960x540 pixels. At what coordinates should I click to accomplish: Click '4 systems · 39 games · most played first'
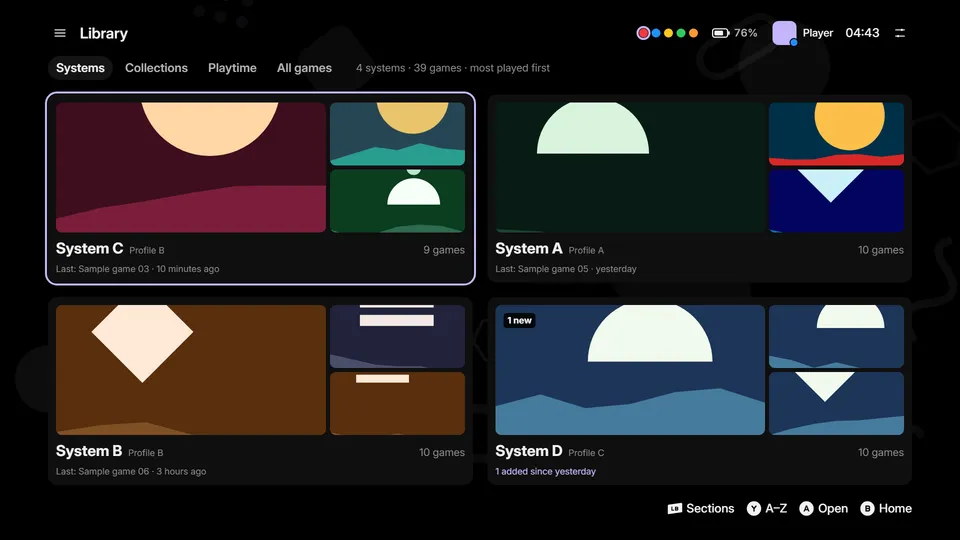click(x=453, y=68)
